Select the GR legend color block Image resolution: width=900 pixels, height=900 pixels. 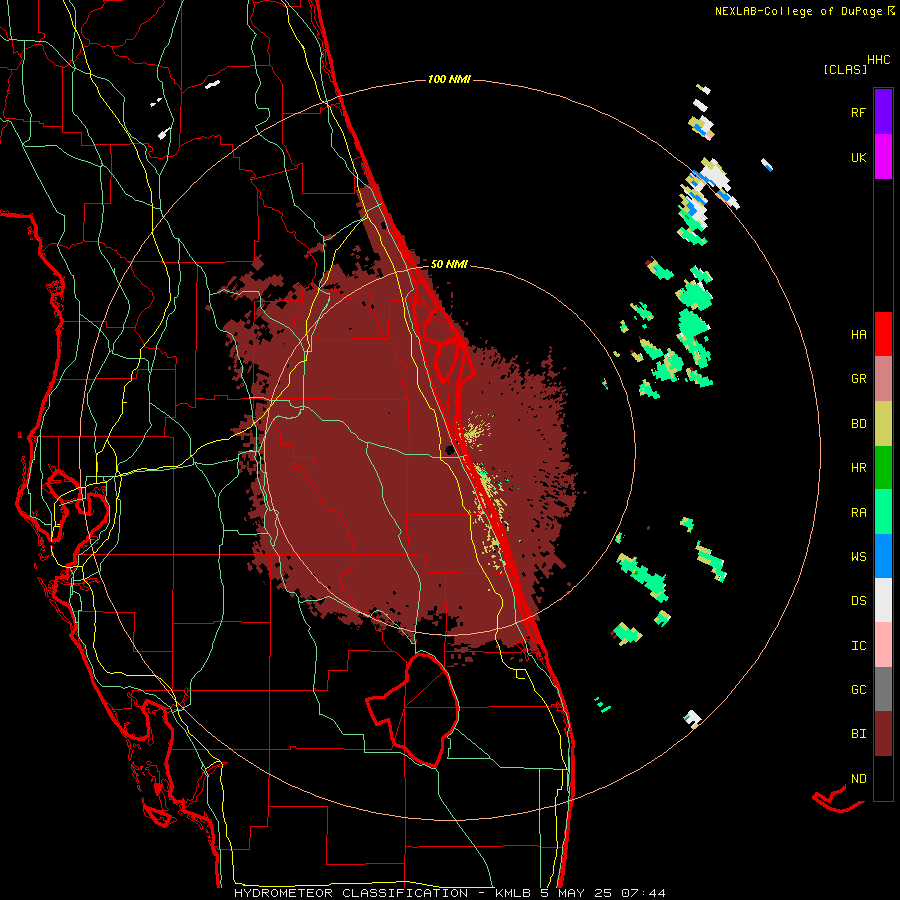(x=883, y=379)
